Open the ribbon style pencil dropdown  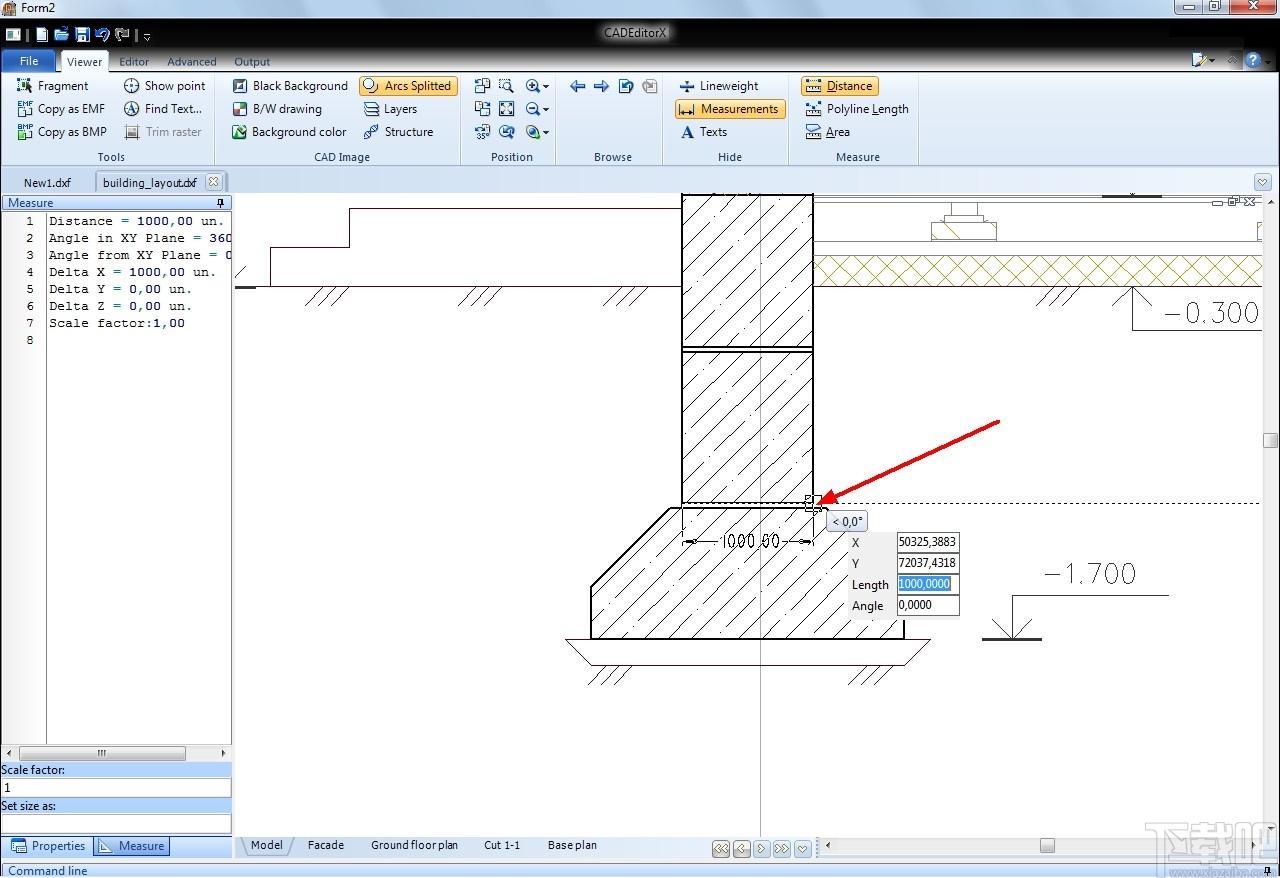[1203, 61]
